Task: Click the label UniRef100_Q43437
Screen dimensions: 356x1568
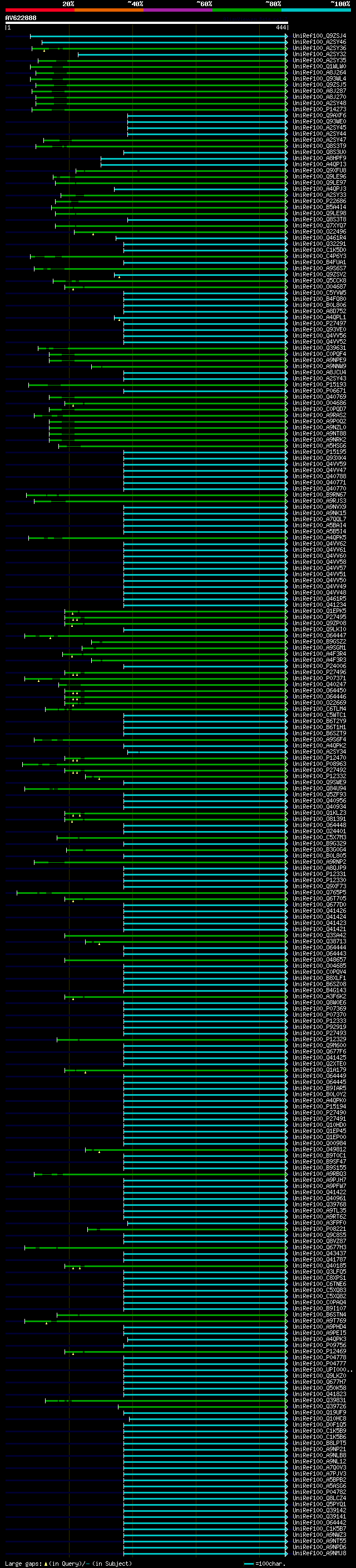Action: [x=319, y=1253]
